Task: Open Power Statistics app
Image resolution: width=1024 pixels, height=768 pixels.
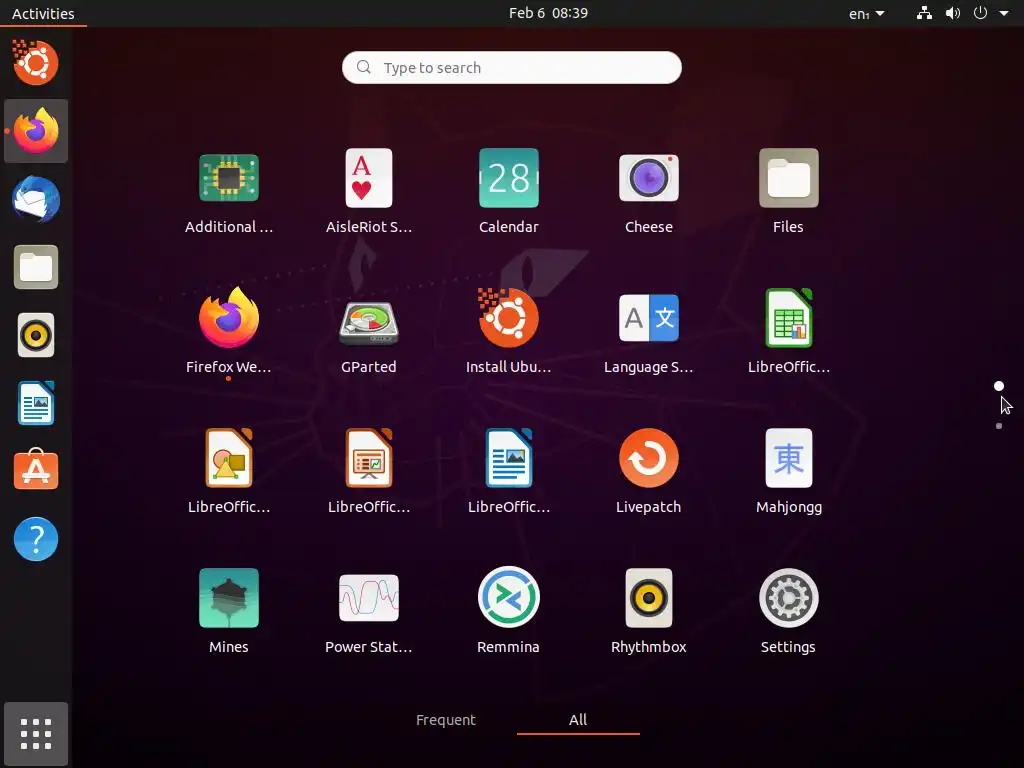Action: point(368,598)
